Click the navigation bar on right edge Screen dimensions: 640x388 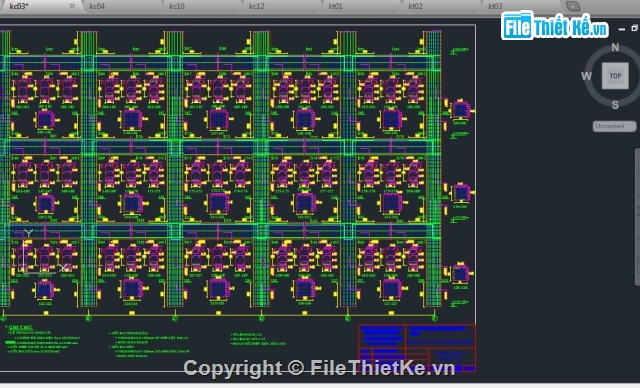point(637,216)
